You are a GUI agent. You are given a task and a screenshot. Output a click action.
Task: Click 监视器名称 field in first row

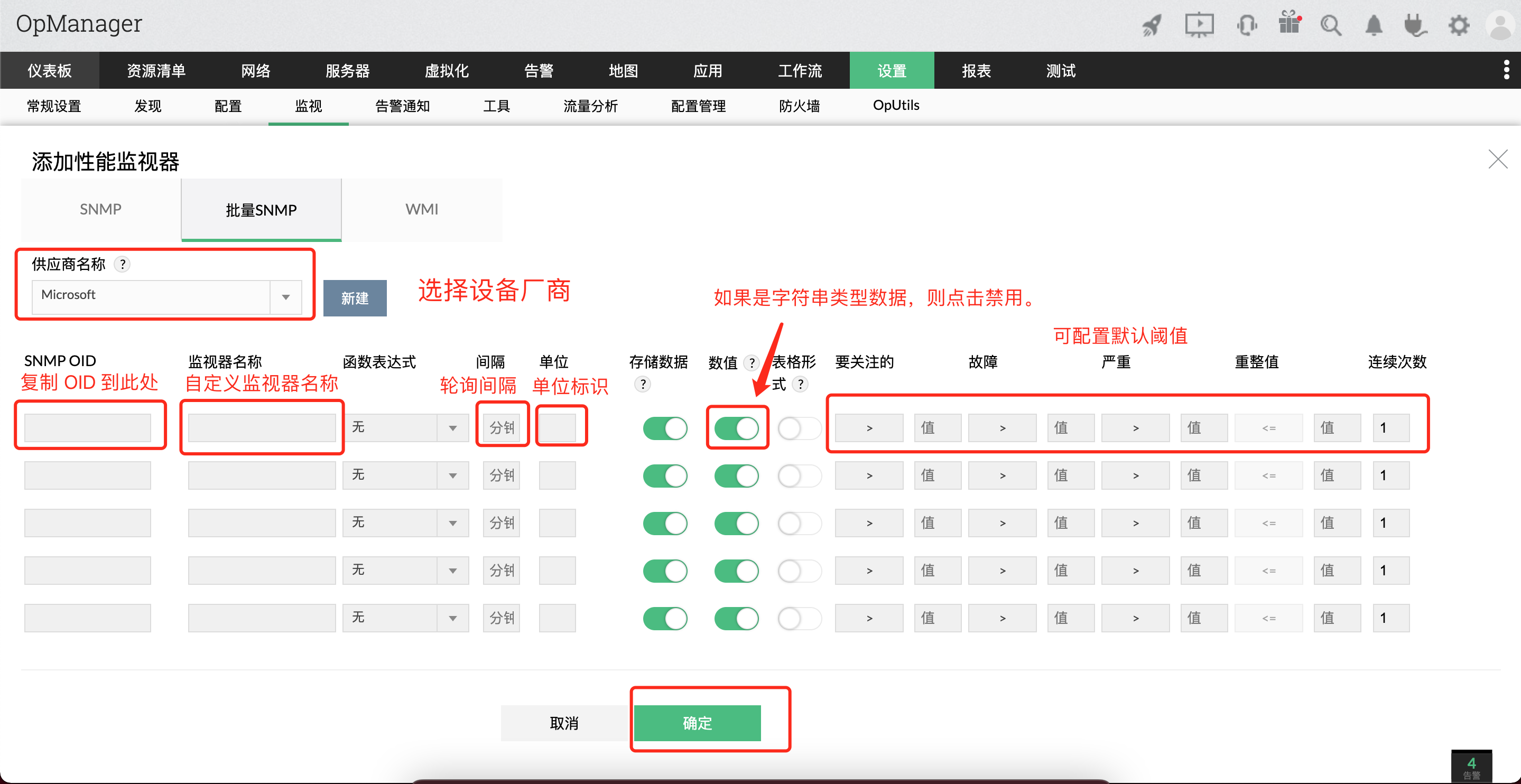click(x=262, y=427)
